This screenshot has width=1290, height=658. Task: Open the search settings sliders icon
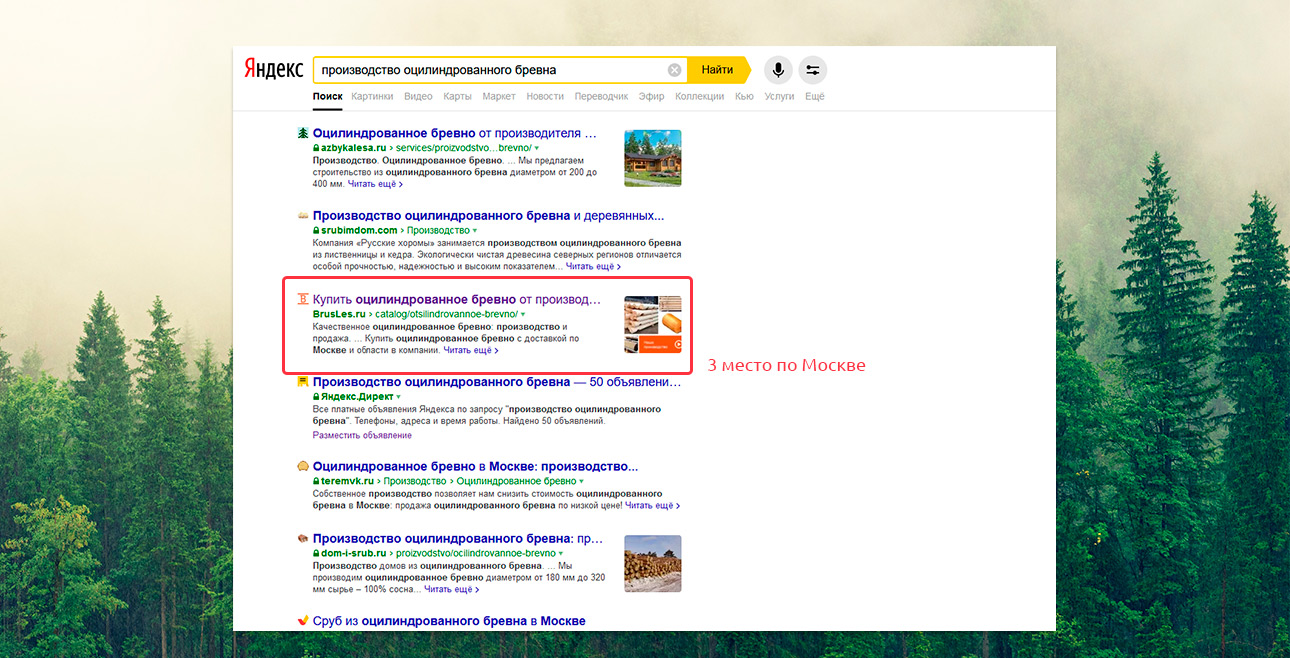pyautogui.click(x=812, y=70)
